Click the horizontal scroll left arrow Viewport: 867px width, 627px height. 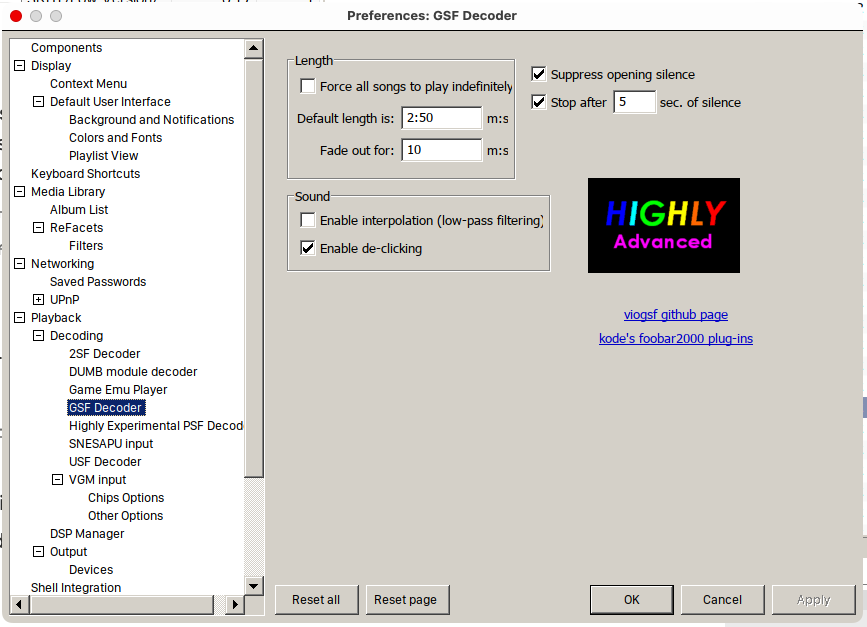19,604
